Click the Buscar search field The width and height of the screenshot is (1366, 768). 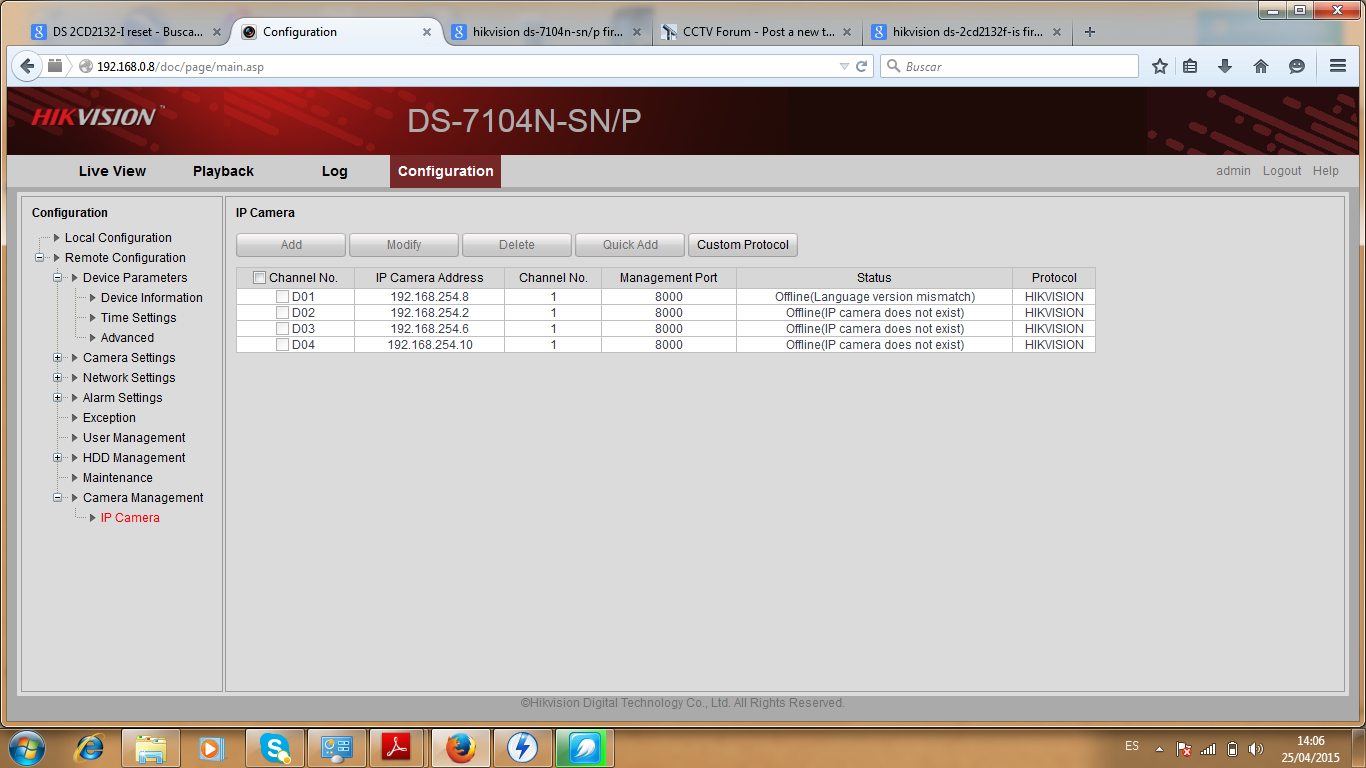coord(1010,66)
